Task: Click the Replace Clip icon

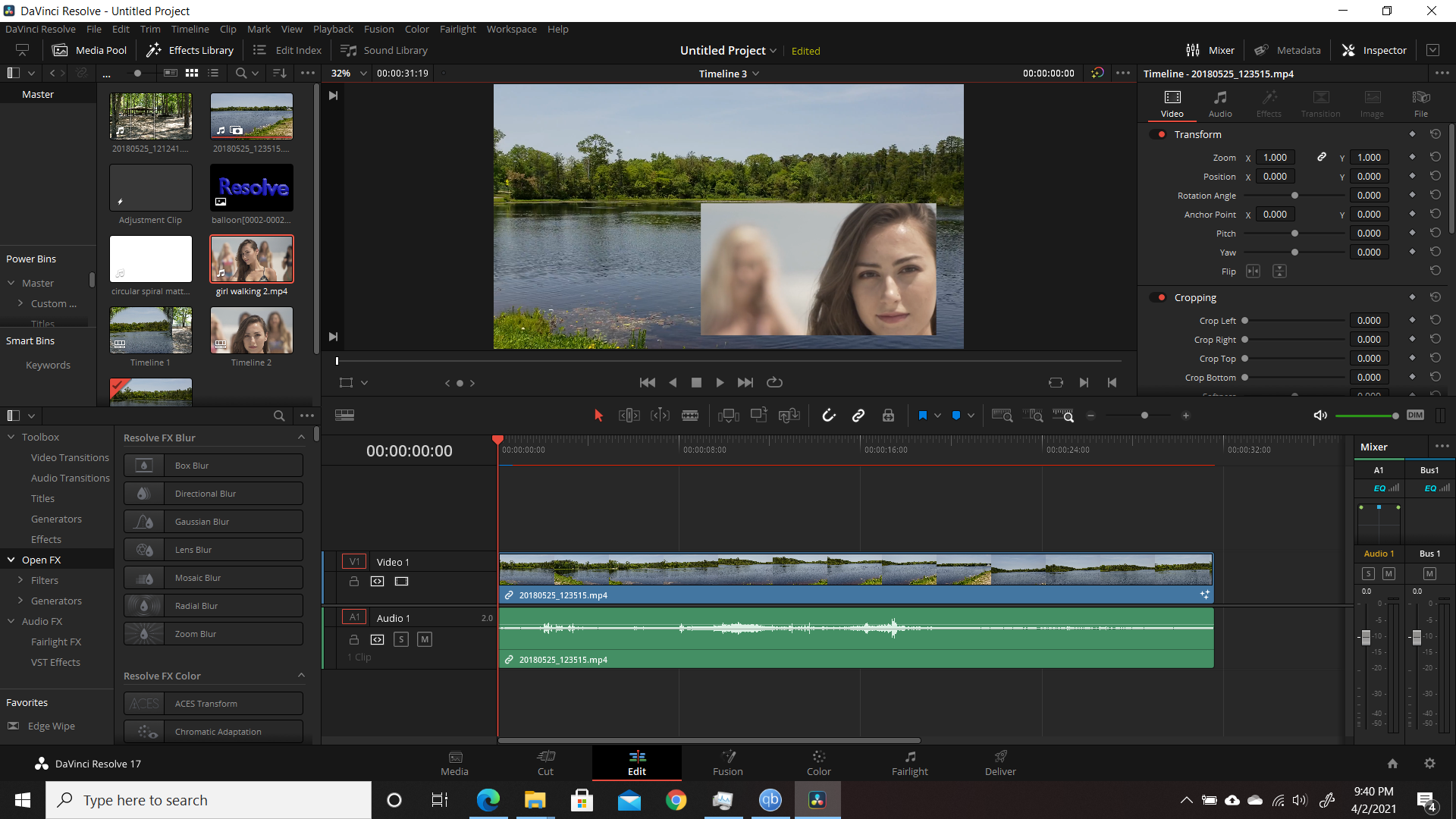Action: (x=789, y=416)
